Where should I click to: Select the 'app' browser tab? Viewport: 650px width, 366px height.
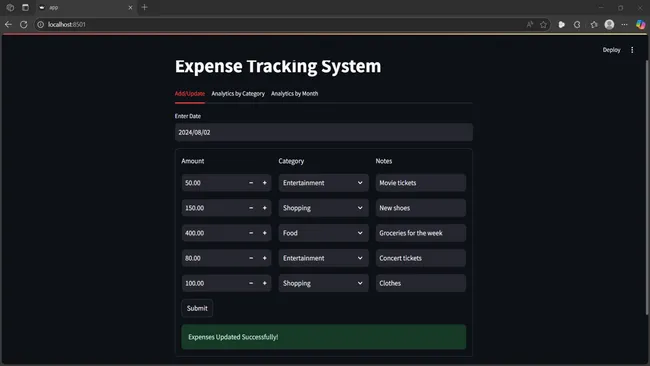coord(85,7)
